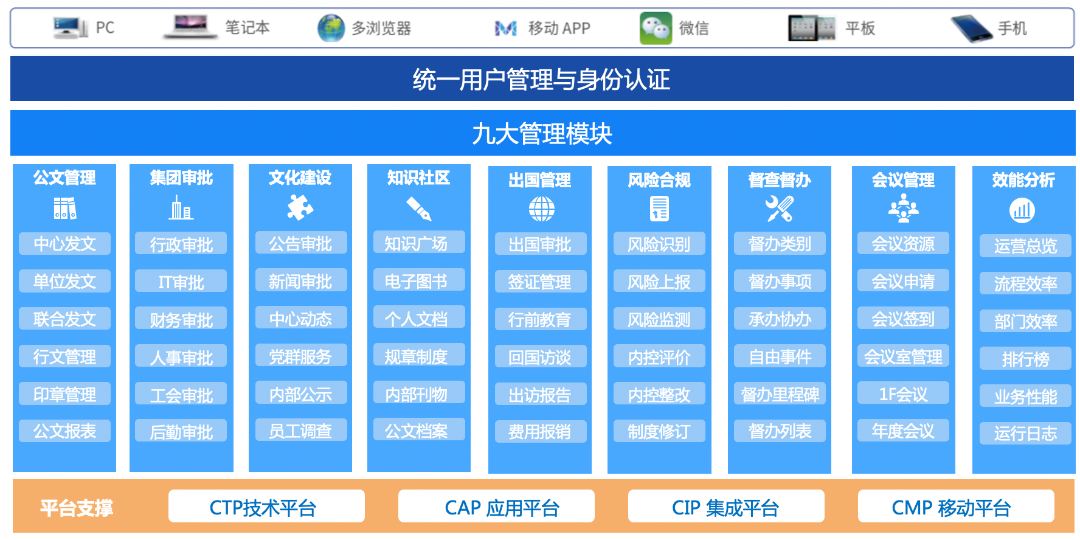Open 财务审批 item
The image size is (1080, 540).
coord(181,320)
